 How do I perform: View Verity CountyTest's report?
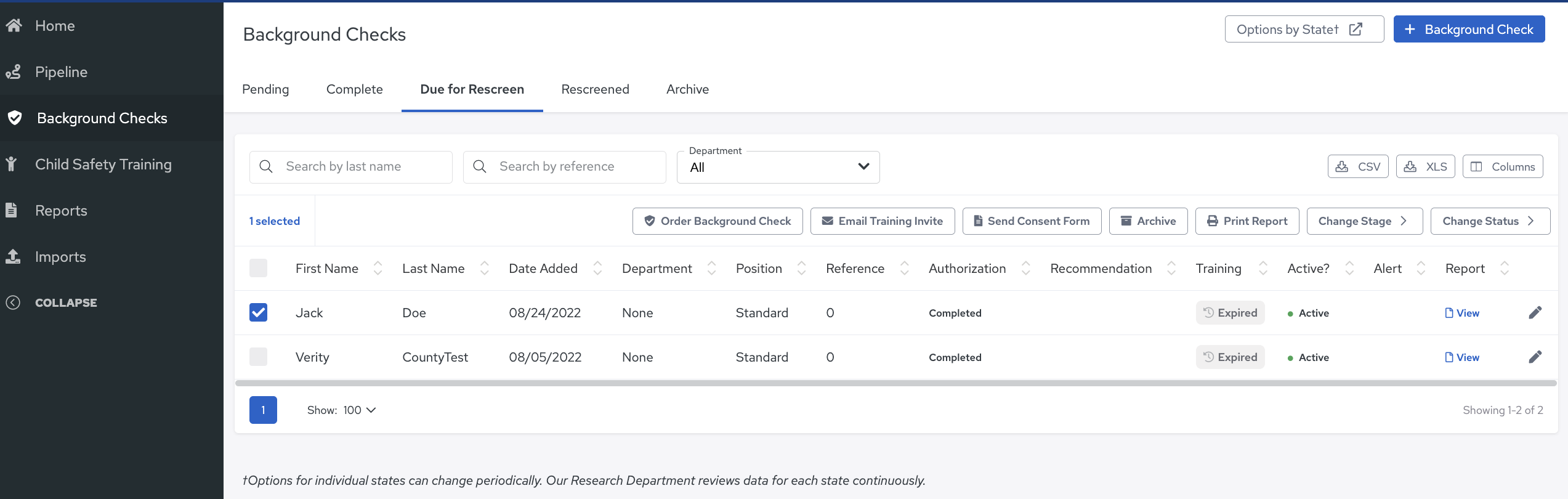[x=1462, y=357]
